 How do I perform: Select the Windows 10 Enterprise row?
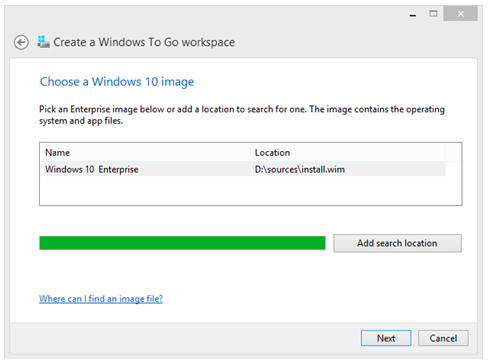(244, 169)
